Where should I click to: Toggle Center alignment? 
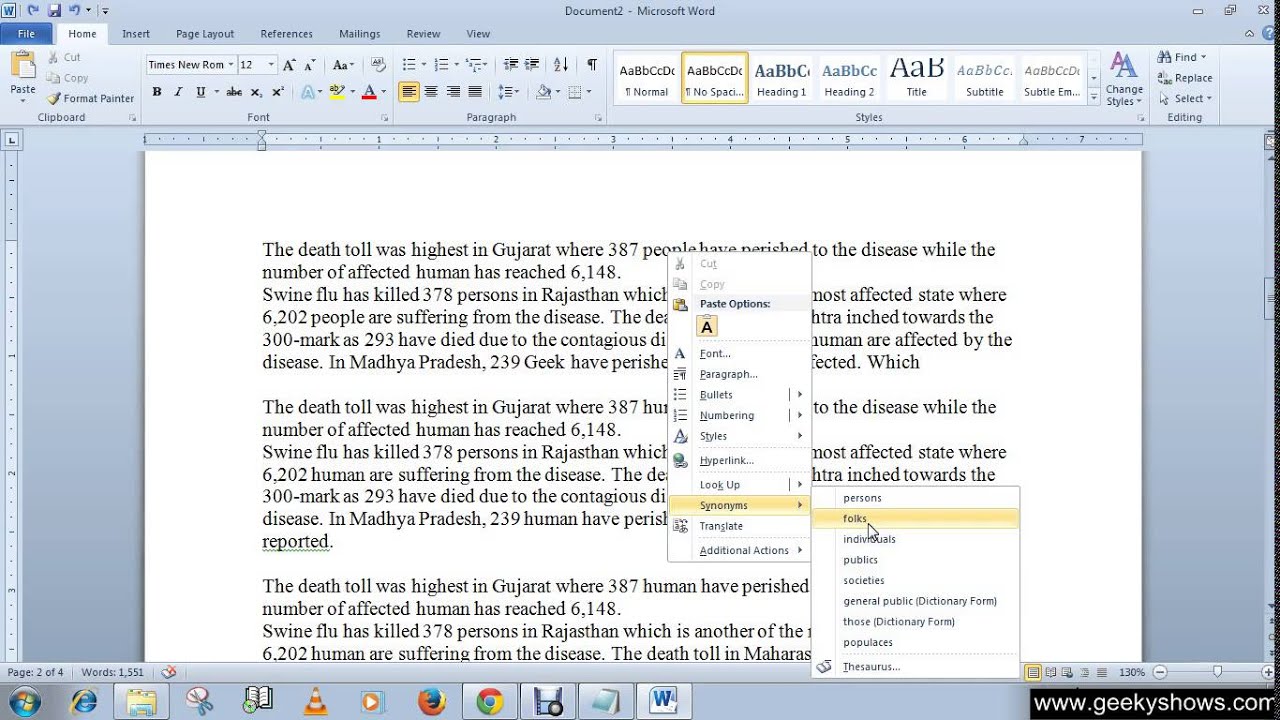coord(431,92)
